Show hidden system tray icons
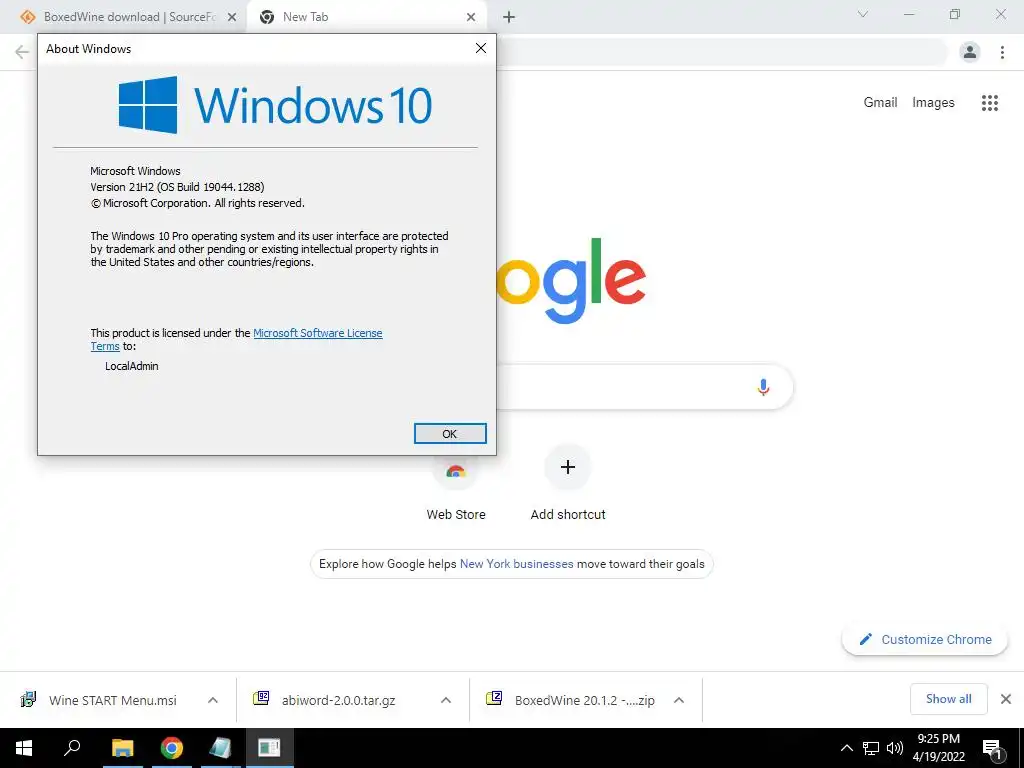The width and height of the screenshot is (1024, 768). [846, 748]
